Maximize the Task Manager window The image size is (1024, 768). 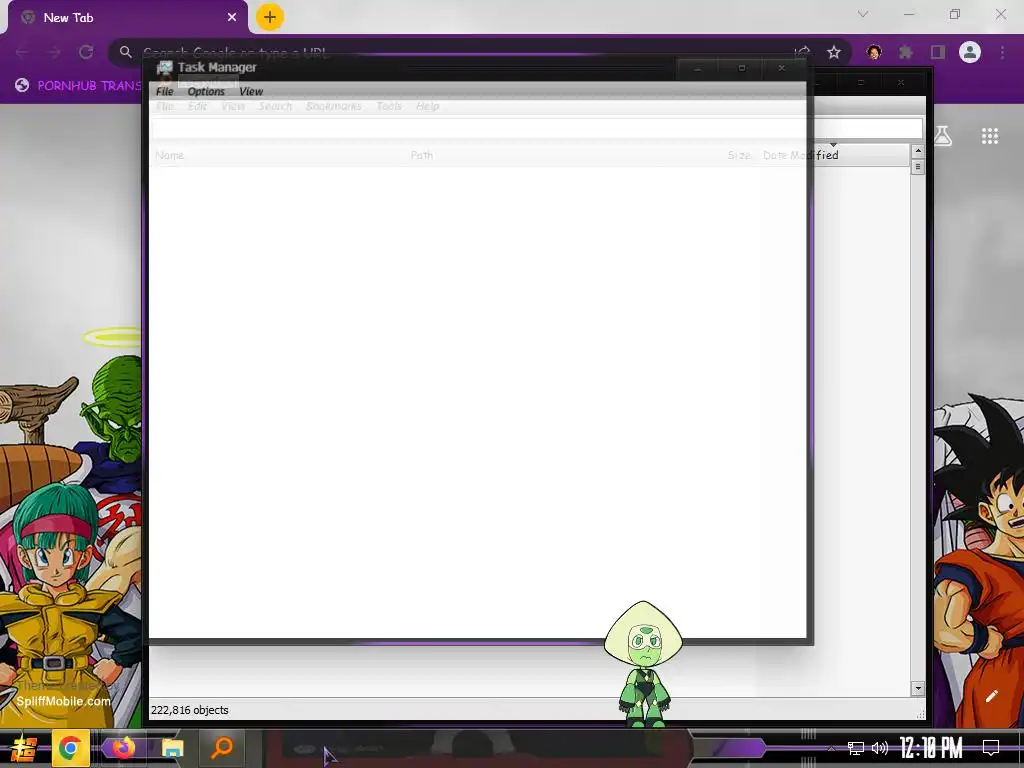tap(741, 68)
